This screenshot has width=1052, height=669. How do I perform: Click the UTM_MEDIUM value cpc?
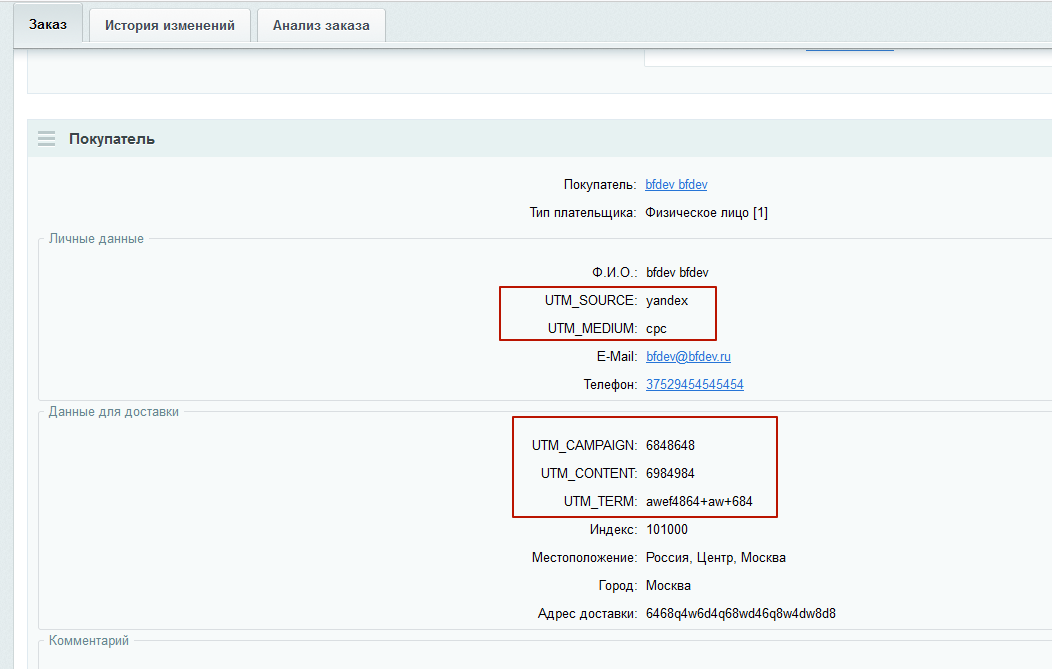click(x=656, y=329)
